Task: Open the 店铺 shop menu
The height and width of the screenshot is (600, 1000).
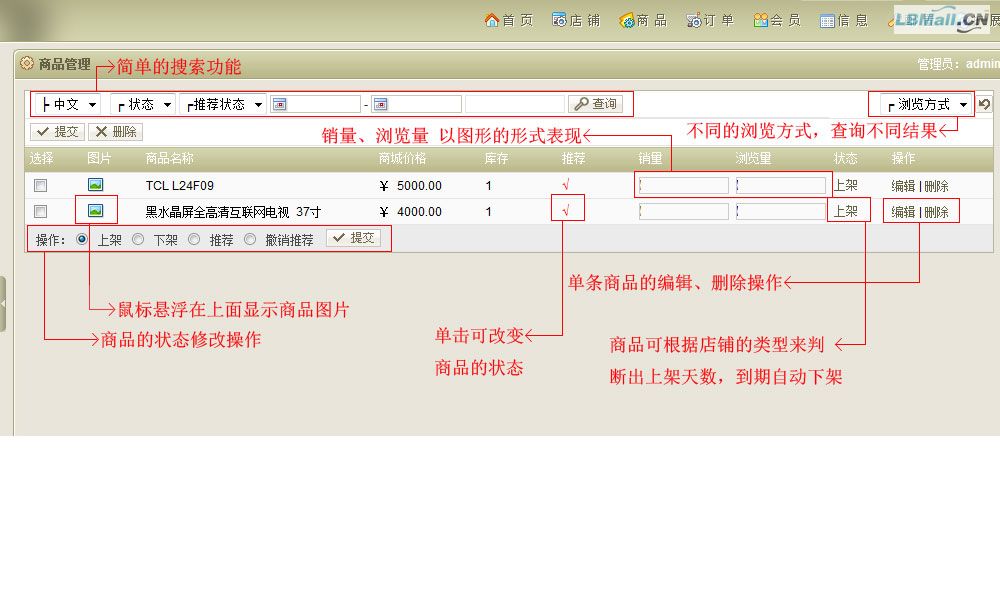Action: pyautogui.click(x=576, y=20)
